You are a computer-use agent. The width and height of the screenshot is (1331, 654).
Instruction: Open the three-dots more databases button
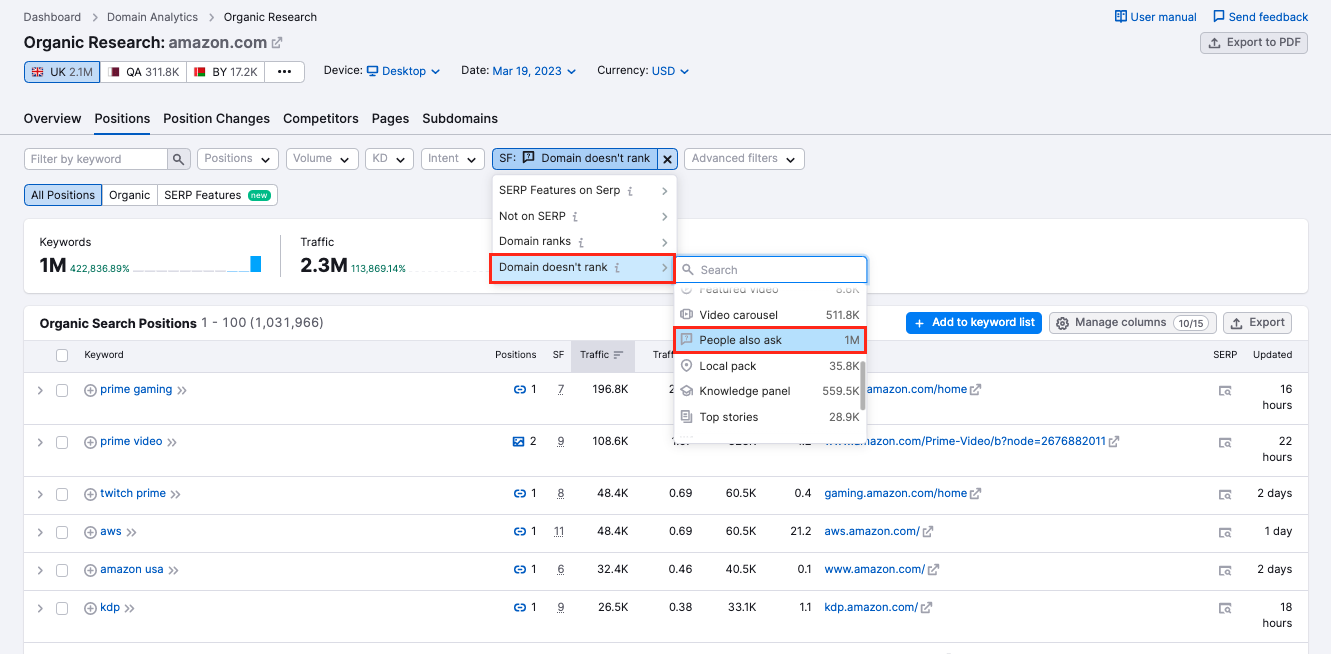coord(284,72)
